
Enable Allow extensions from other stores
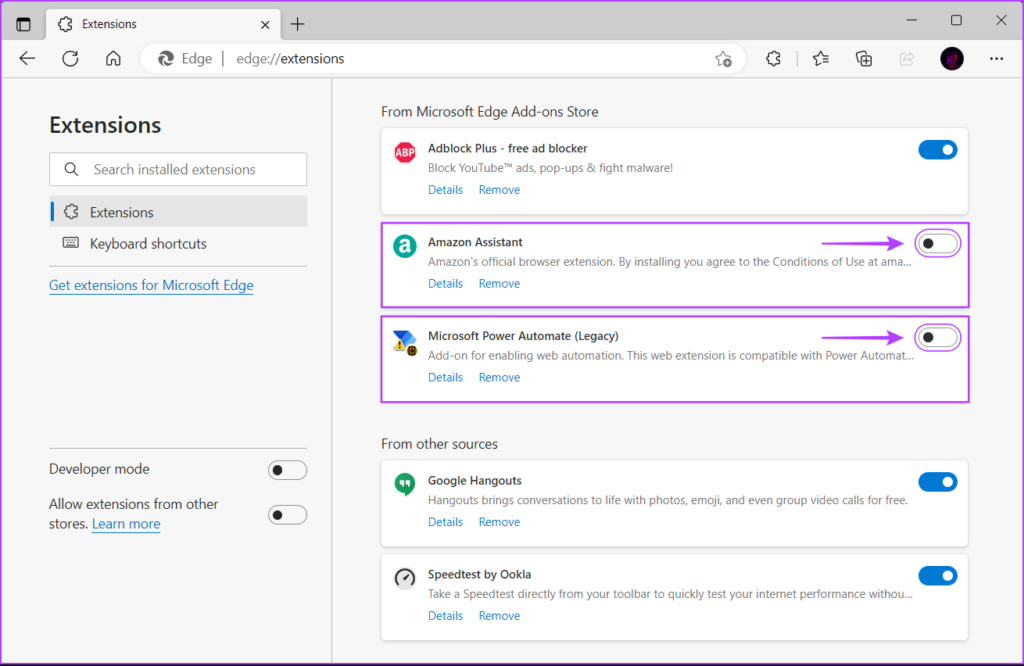(287, 515)
